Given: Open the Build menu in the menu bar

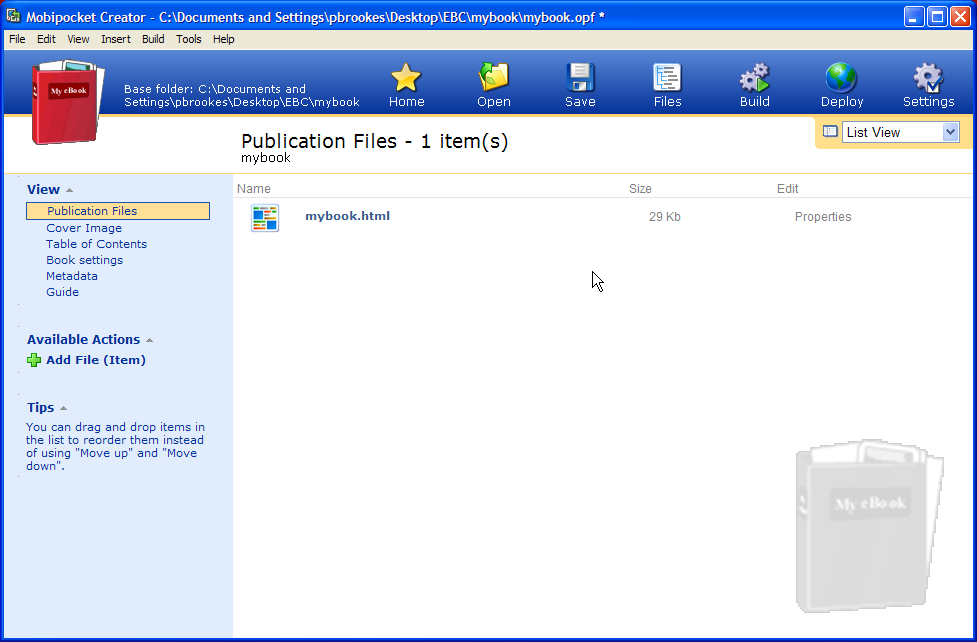Looking at the screenshot, I should [153, 39].
